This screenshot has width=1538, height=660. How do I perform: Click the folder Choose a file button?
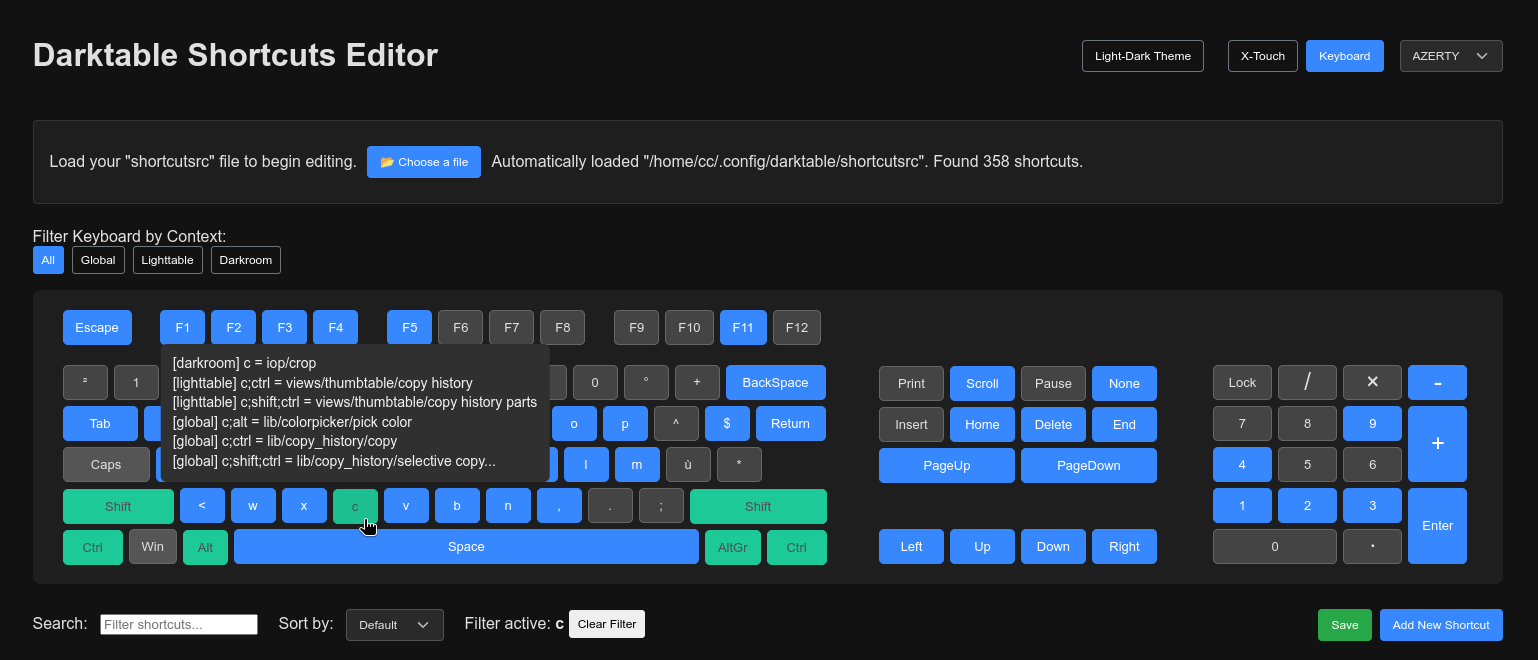pos(423,162)
